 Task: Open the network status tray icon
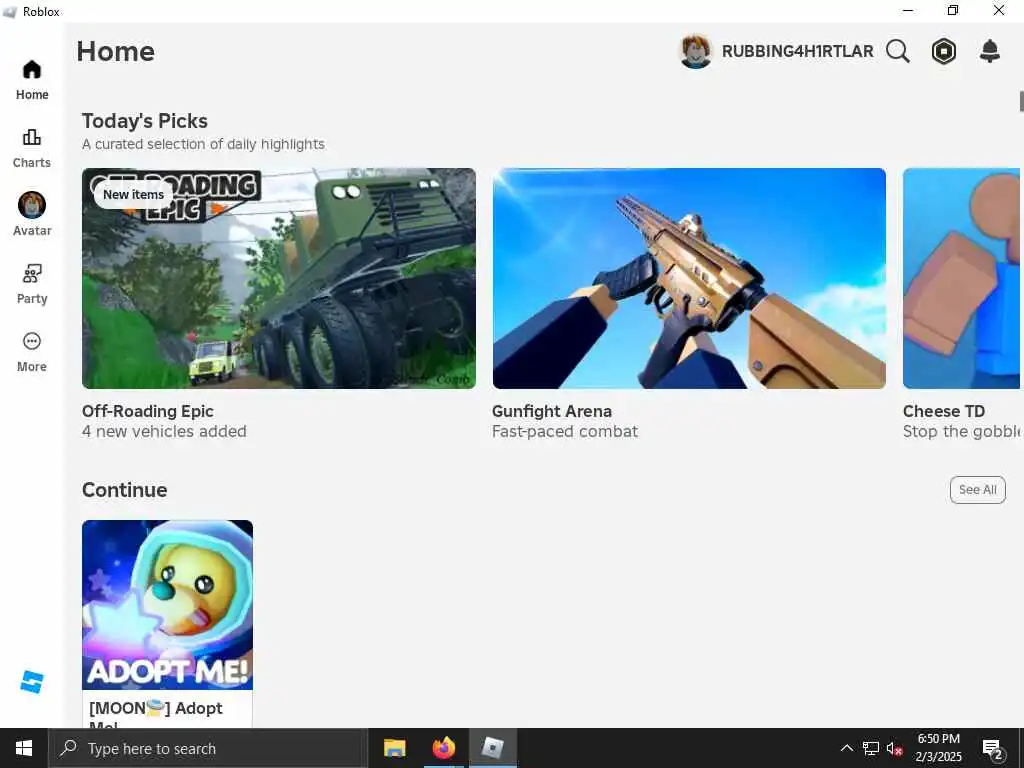pyautogui.click(x=871, y=748)
